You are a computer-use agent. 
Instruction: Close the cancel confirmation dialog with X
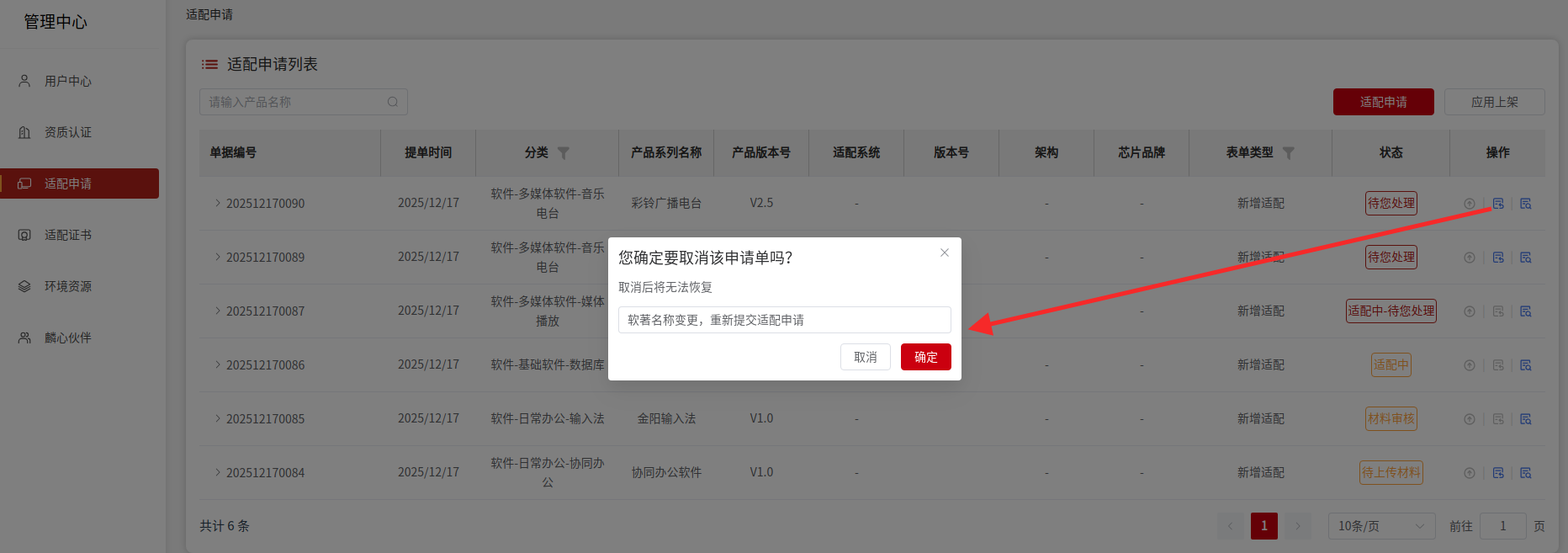945,253
